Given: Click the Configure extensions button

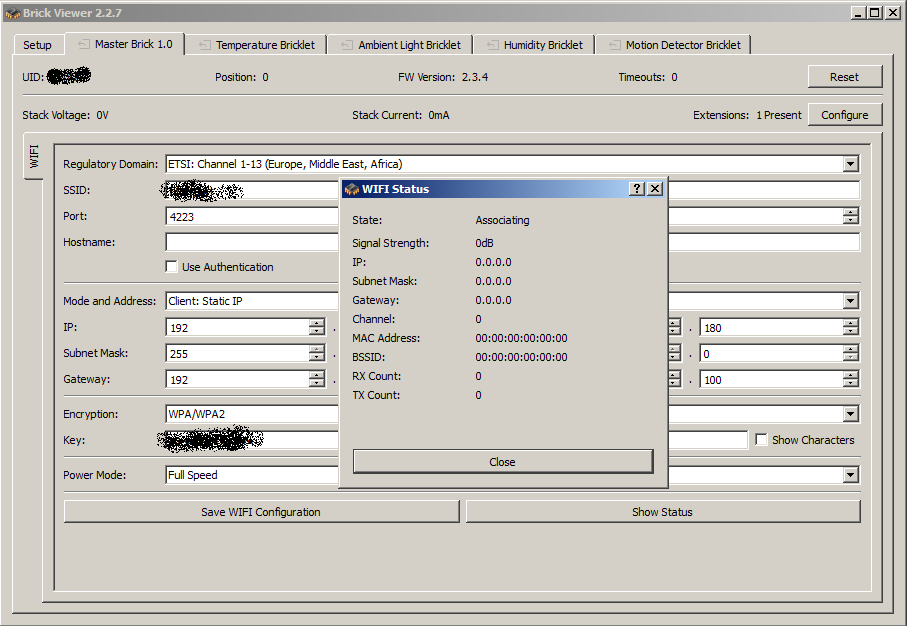Looking at the screenshot, I should [845, 115].
